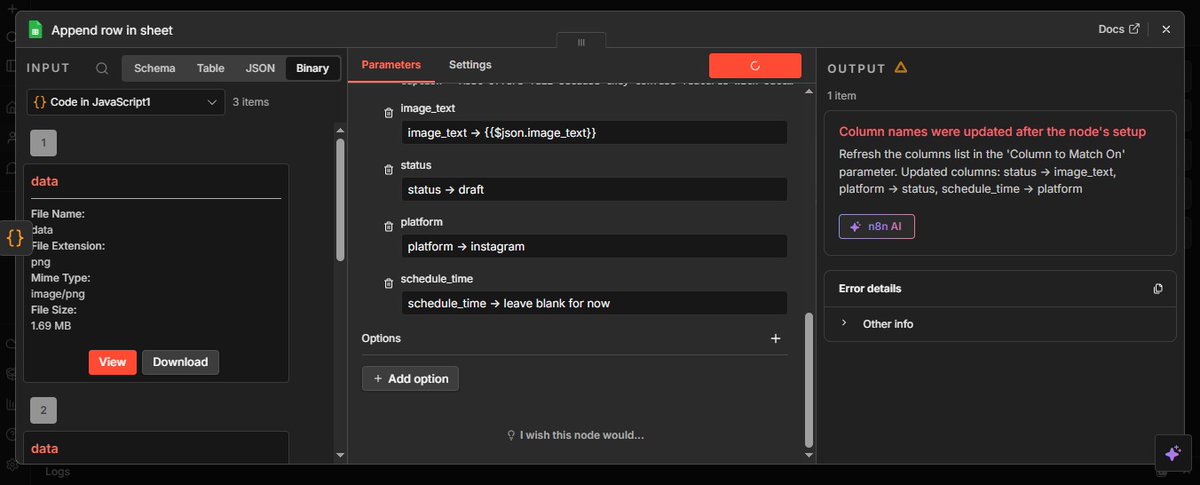
Task: Close the Append row in sheet dialog
Action: click(x=1166, y=29)
